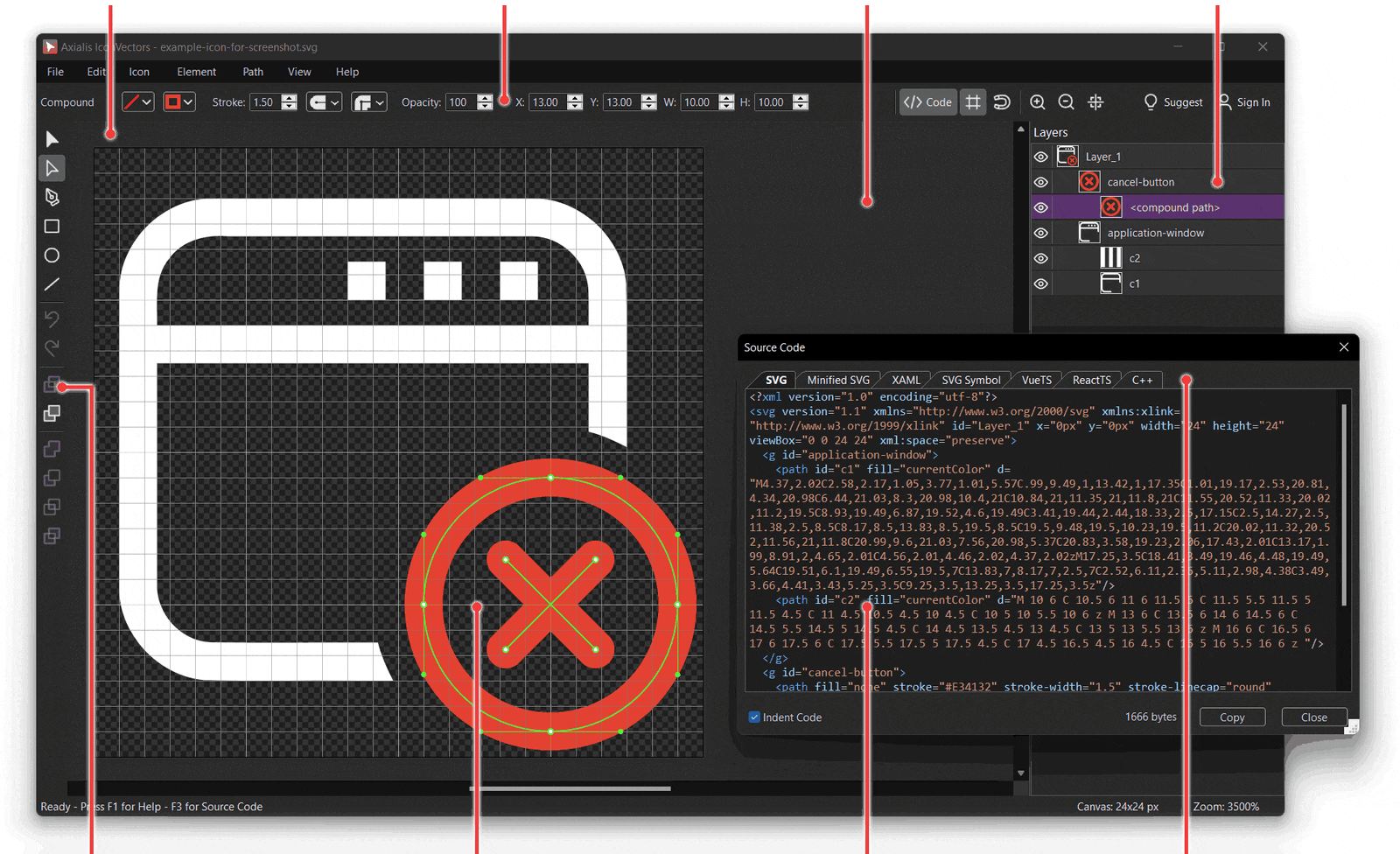Switch to the SVG Symbol tab
Image resolution: width=1400 pixels, height=854 pixels.
tap(970, 380)
